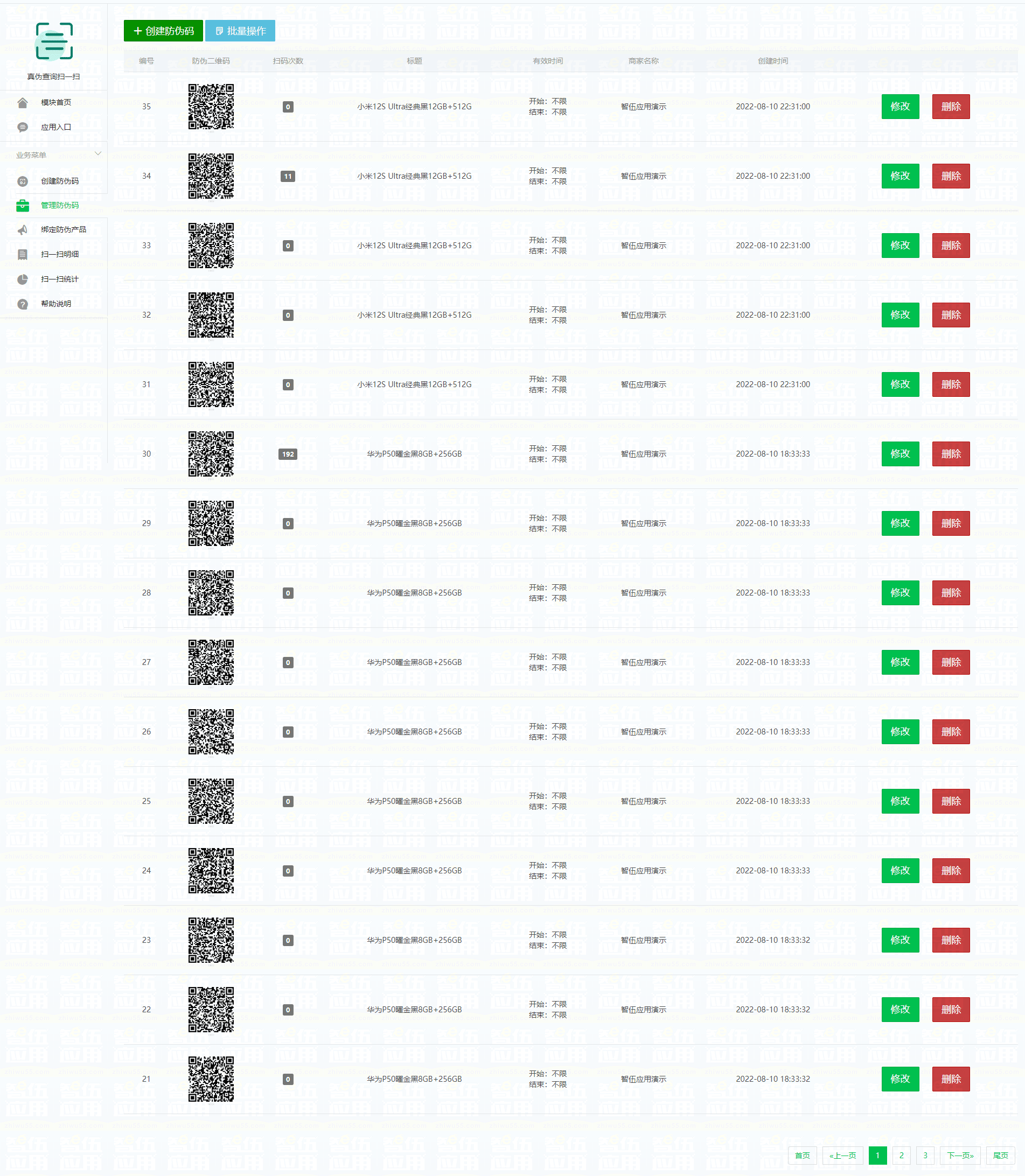Screen dimensions: 1025x1176
Task: Click the QR code thumbnail for row 24
Action: [211, 871]
